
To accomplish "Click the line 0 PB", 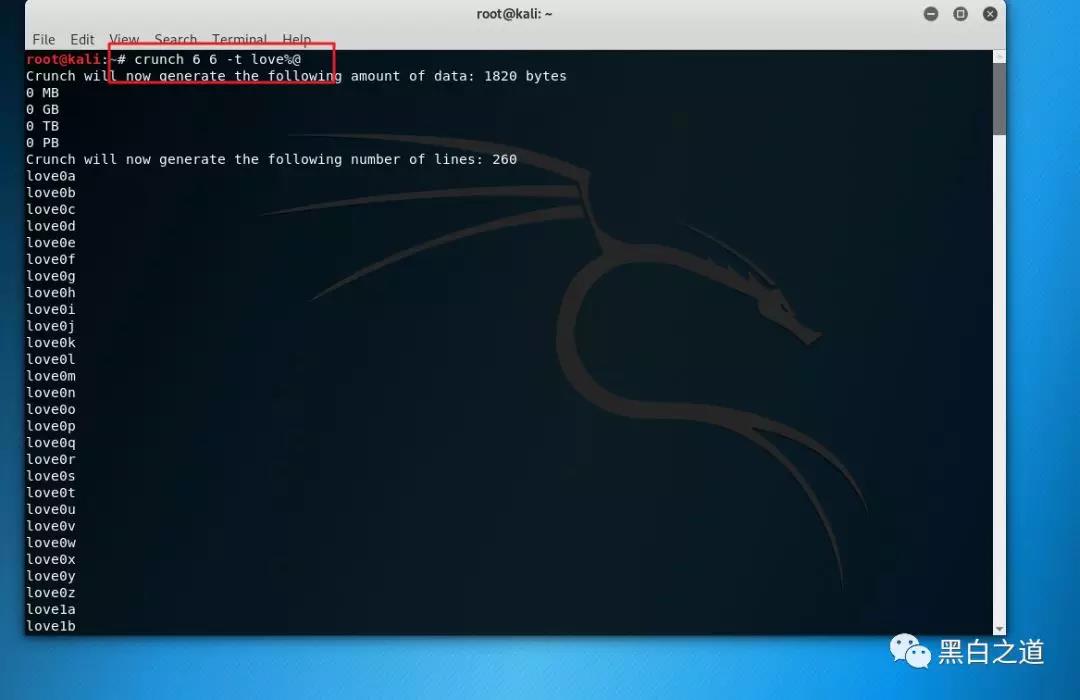I will tap(43, 143).
